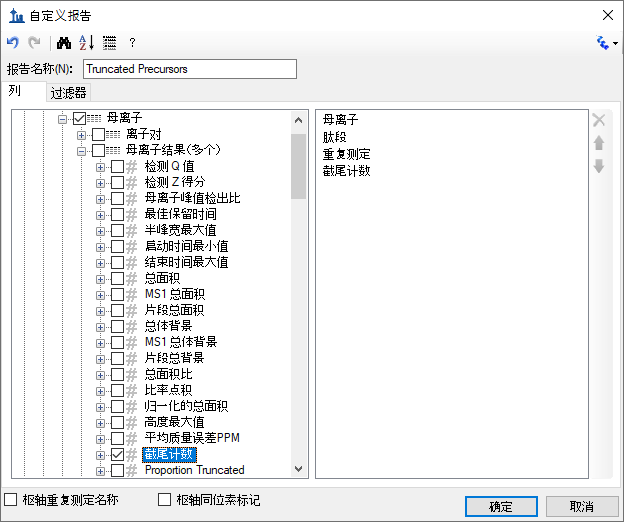
Task: Switch to the 过滤器 tab
Action: click(68, 93)
